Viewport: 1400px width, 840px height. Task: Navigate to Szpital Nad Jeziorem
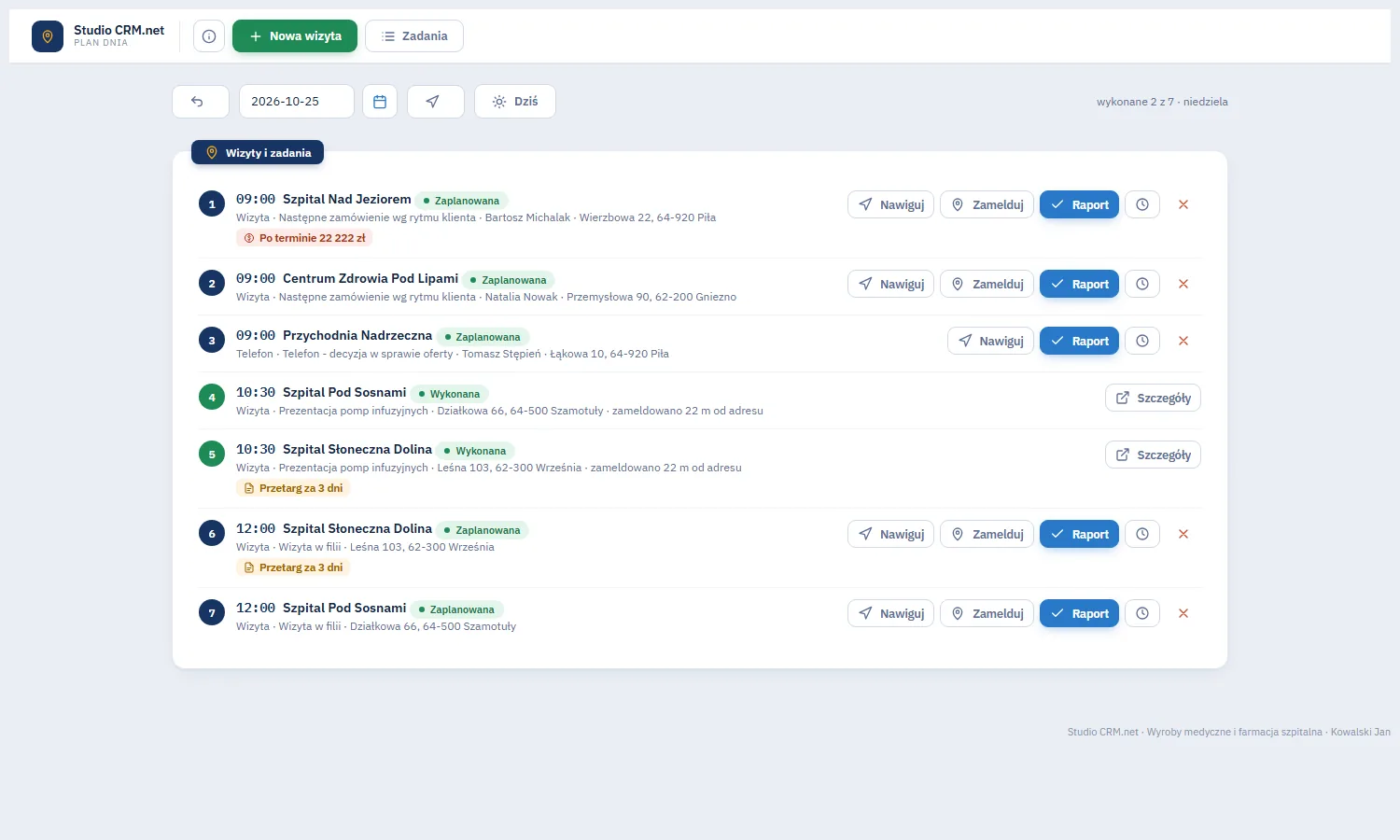890,204
